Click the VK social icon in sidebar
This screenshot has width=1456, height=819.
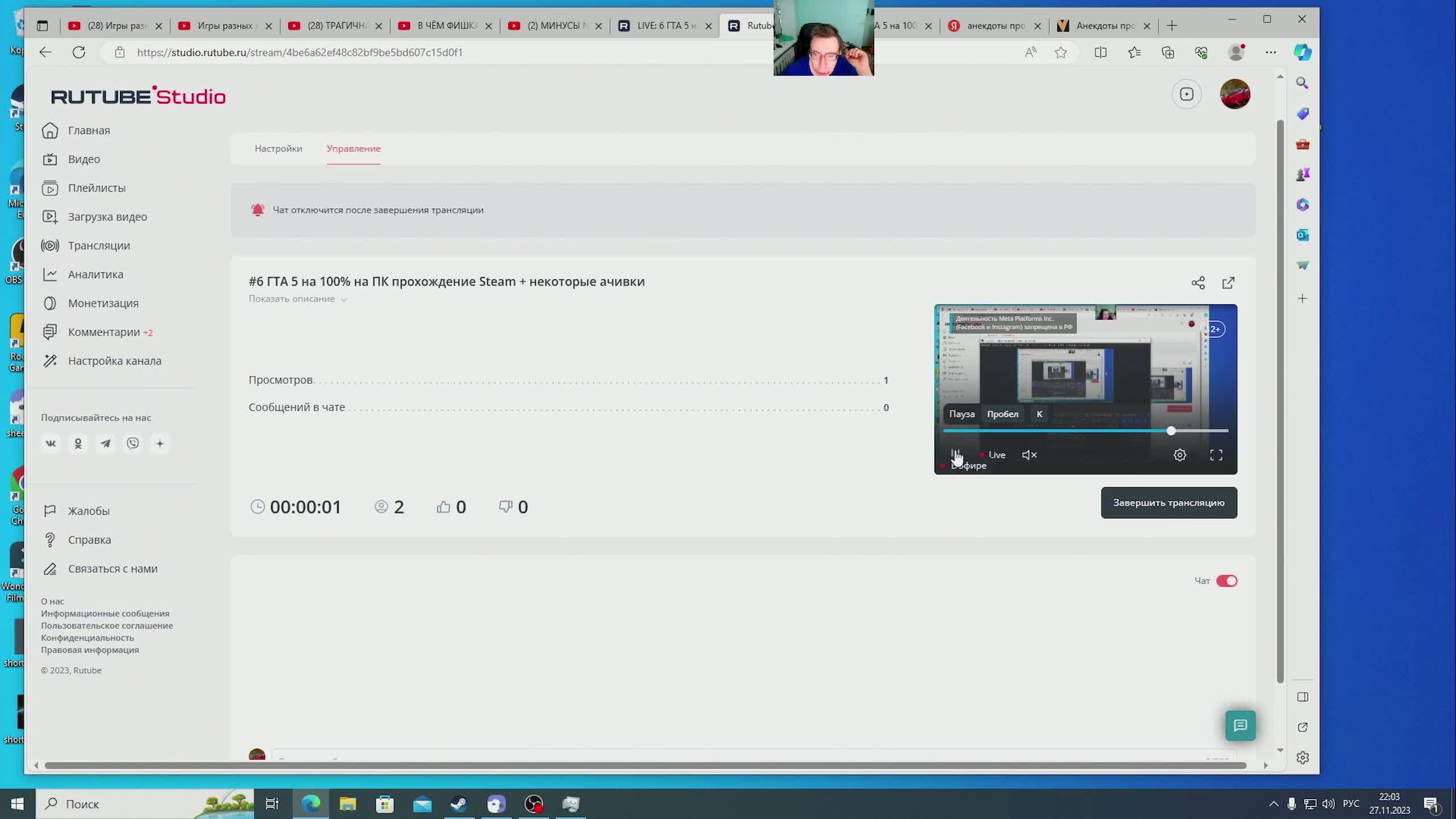coord(51,444)
